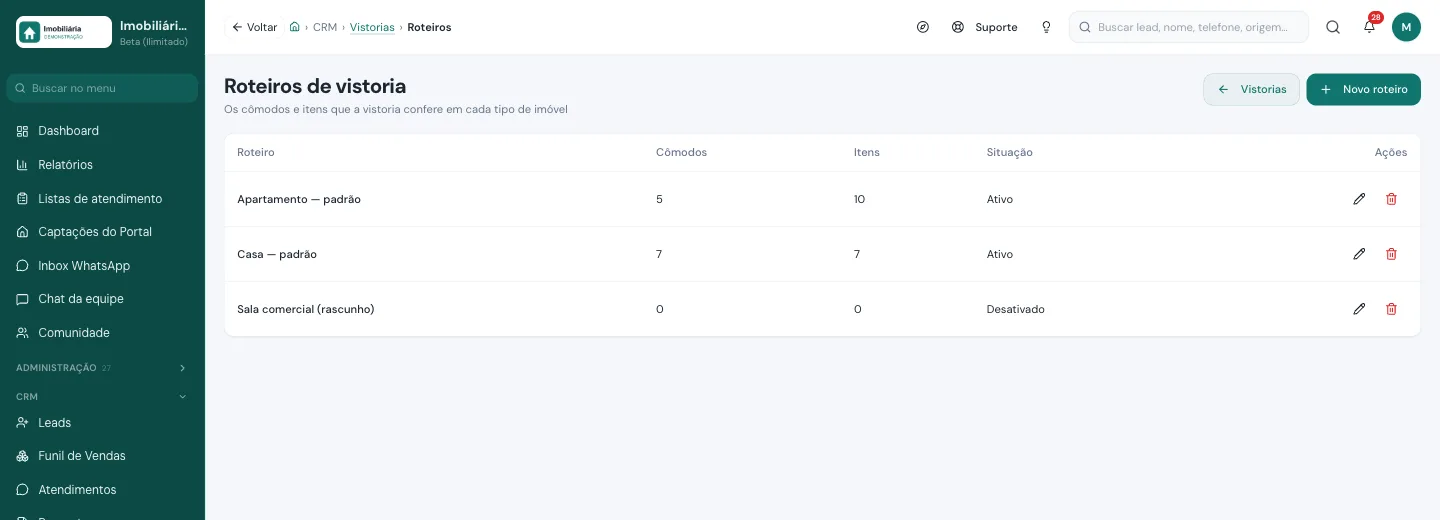1440x520 pixels.
Task: Go to home via breadcrumb house icon
Action: point(294,27)
